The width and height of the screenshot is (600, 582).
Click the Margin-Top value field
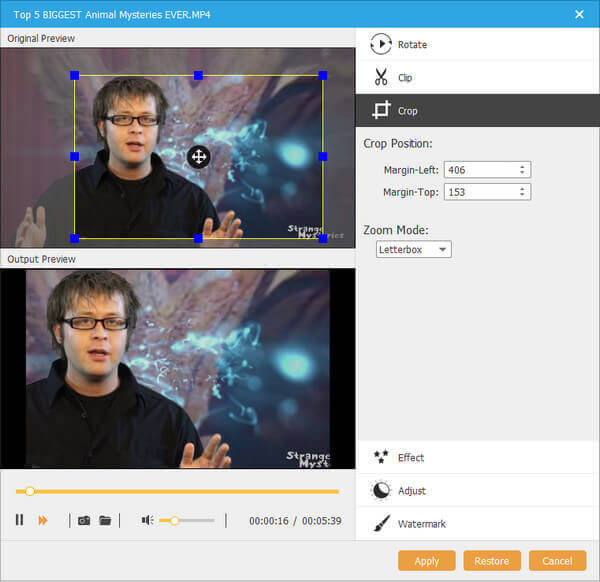pos(480,191)
